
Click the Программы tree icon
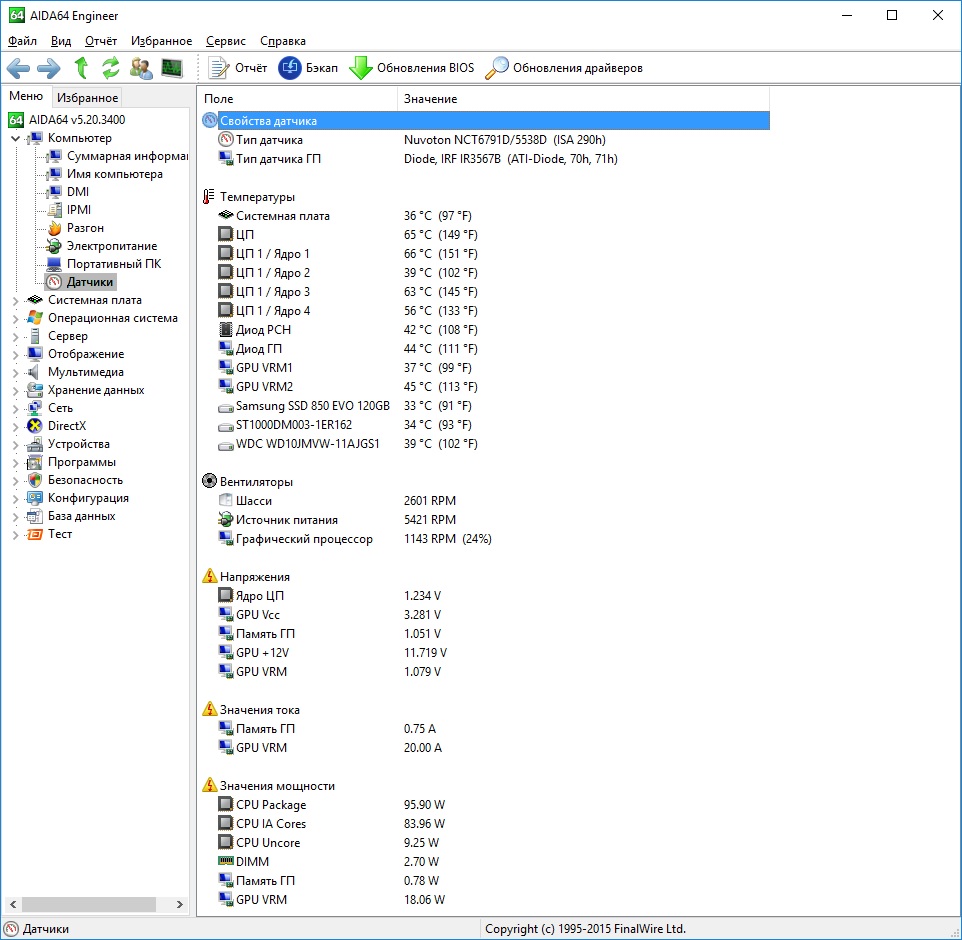(x=35, y=462)
